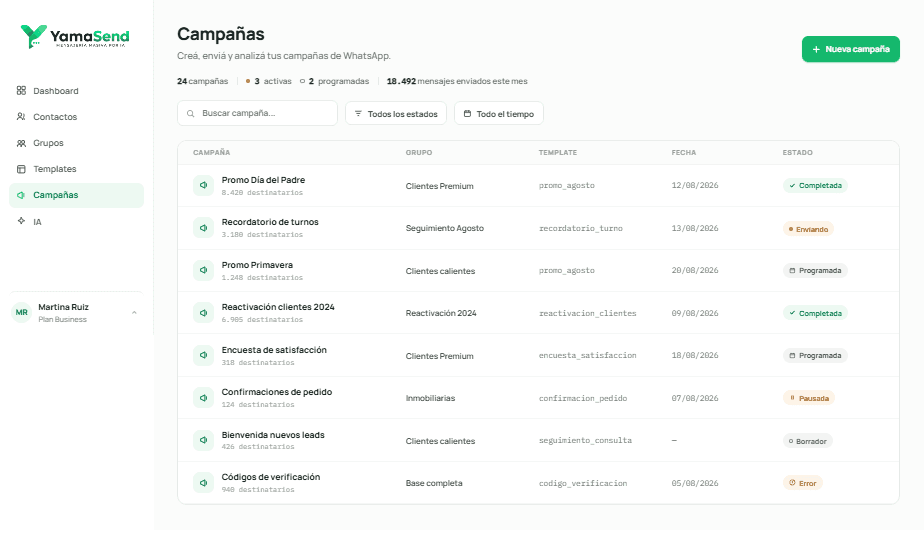The width and height of the screenshot is (924, 540).
Task: Click the date 07/08/2026
Action: (695, 398)
